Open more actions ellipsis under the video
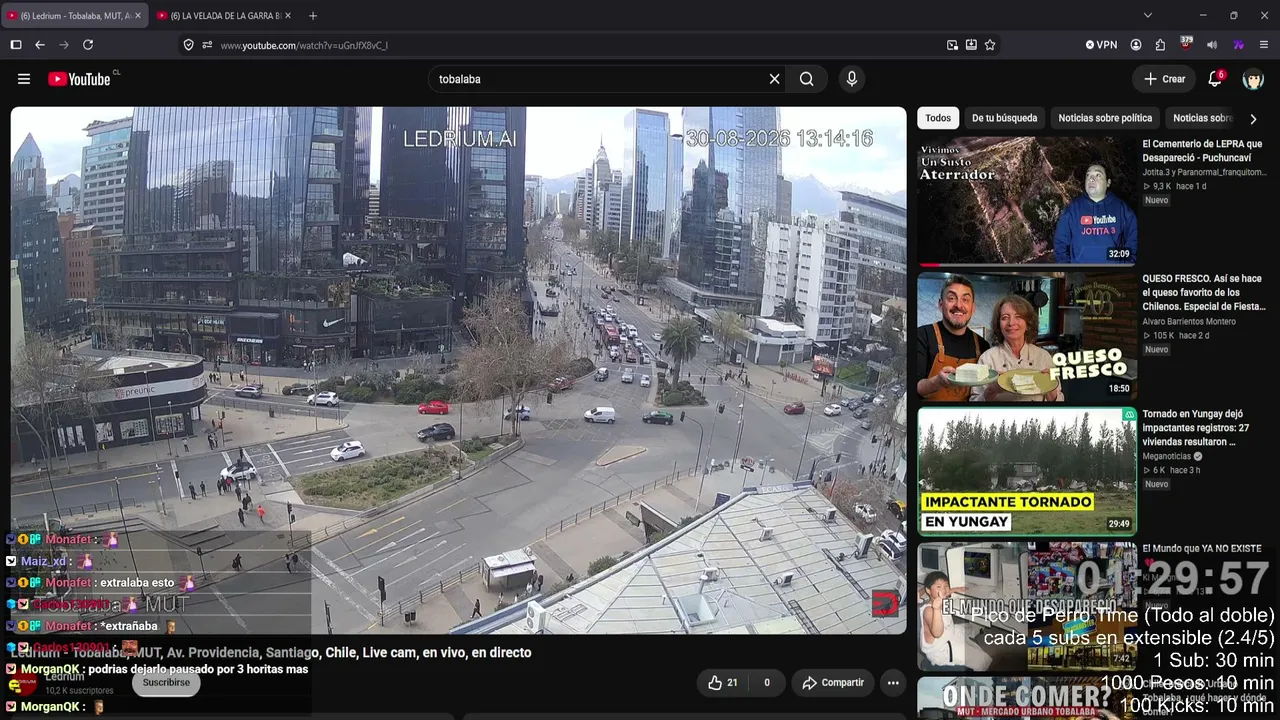 click(893, 683)
